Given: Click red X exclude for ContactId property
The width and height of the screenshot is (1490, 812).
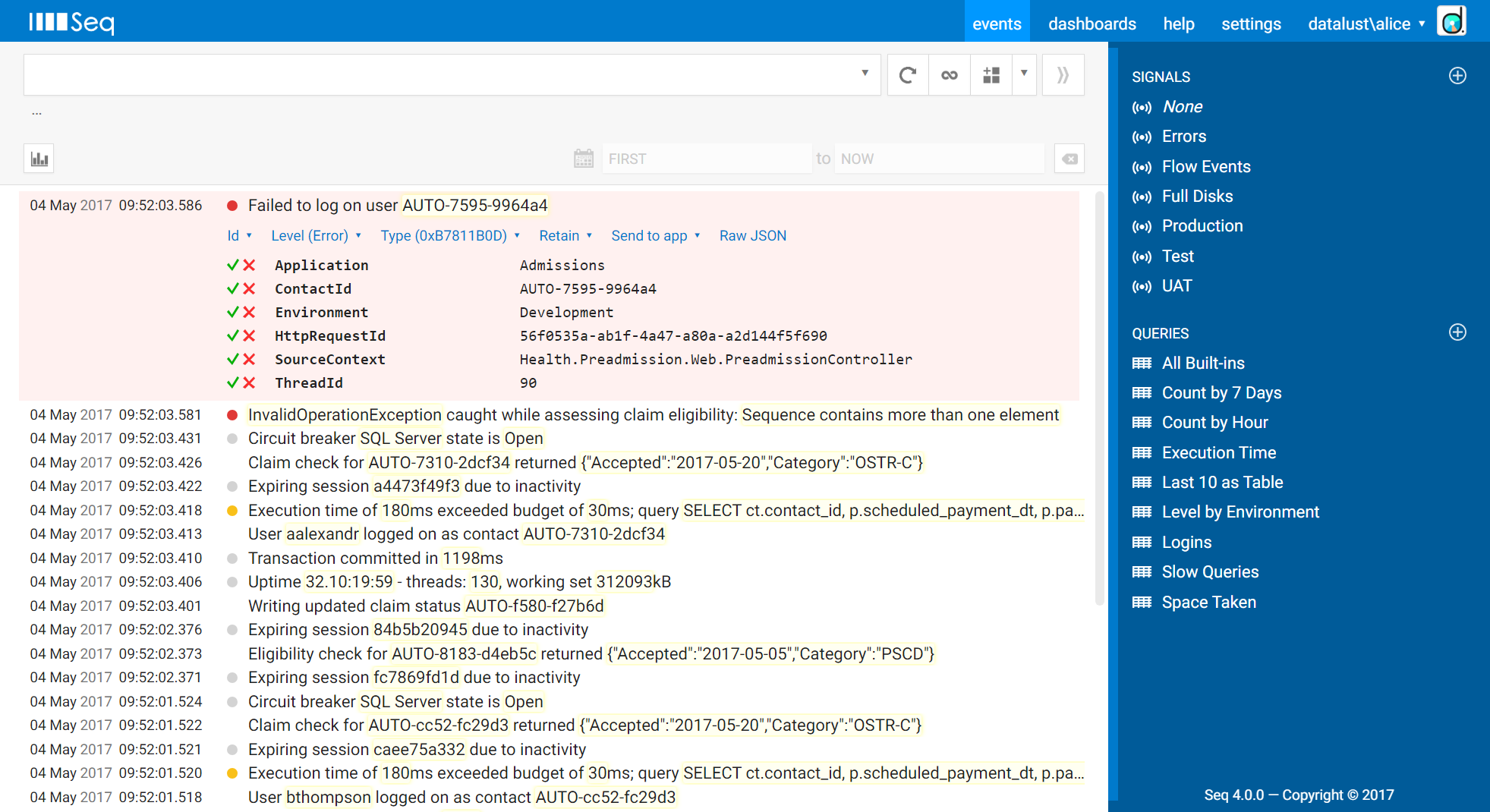Looking at the screenshot, I should click(x=249, y=288).
